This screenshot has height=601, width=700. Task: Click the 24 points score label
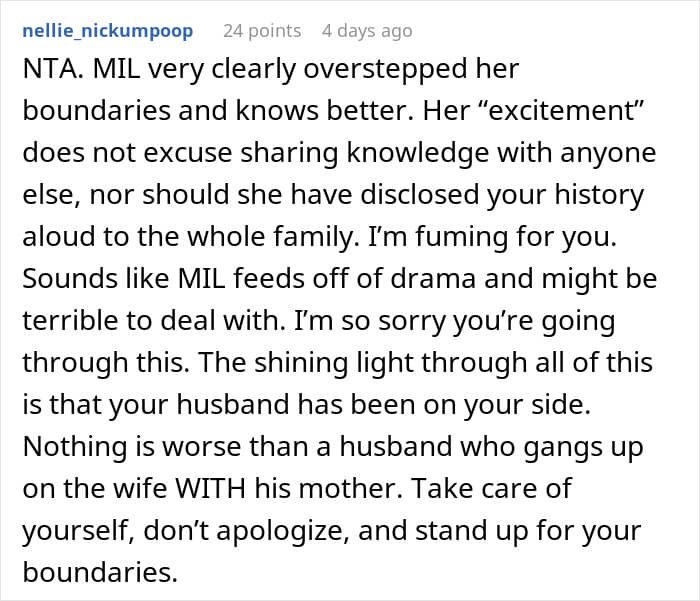click(x=262, y=31)
